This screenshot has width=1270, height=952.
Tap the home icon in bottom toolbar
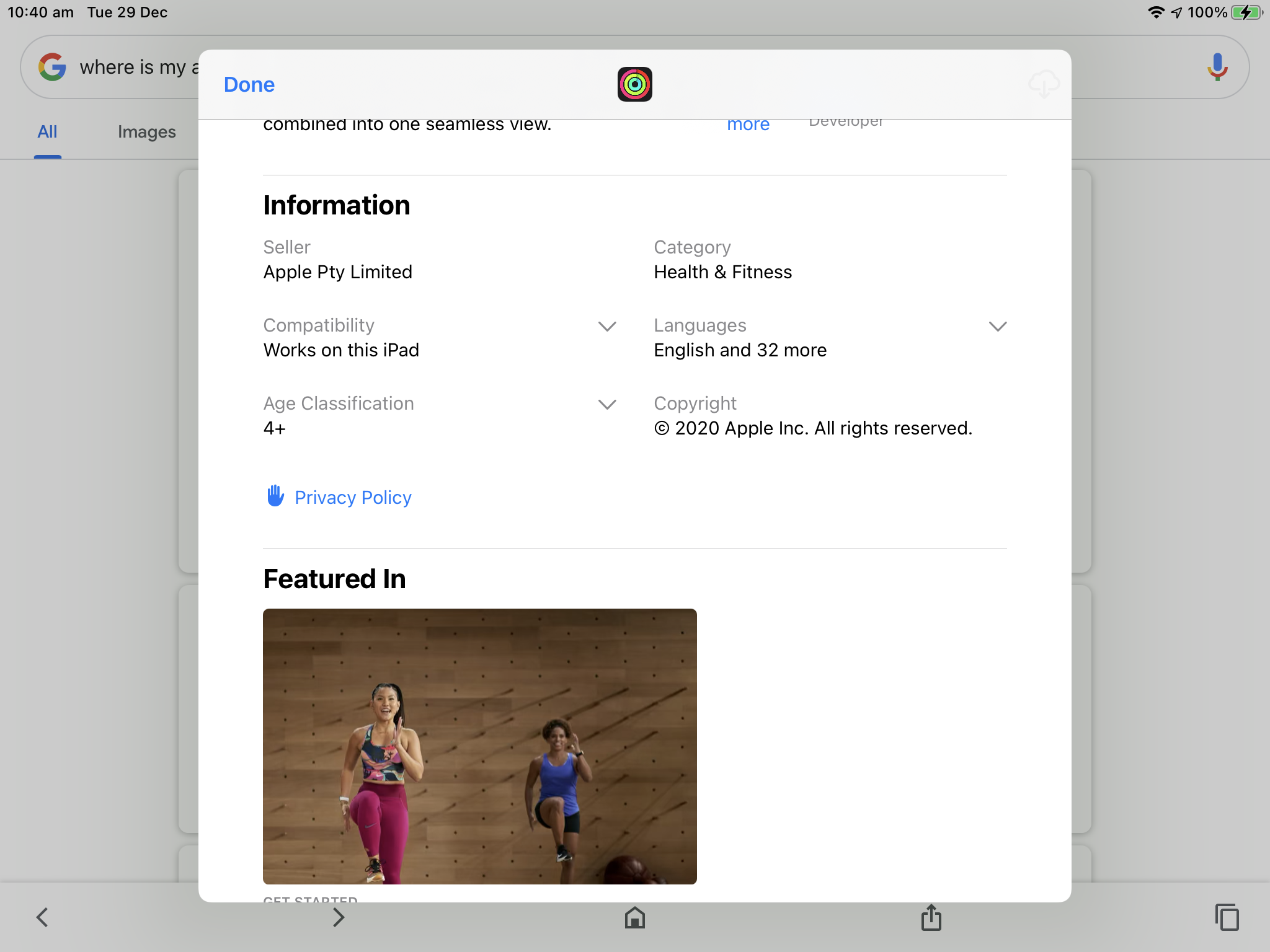coord(634,917)
